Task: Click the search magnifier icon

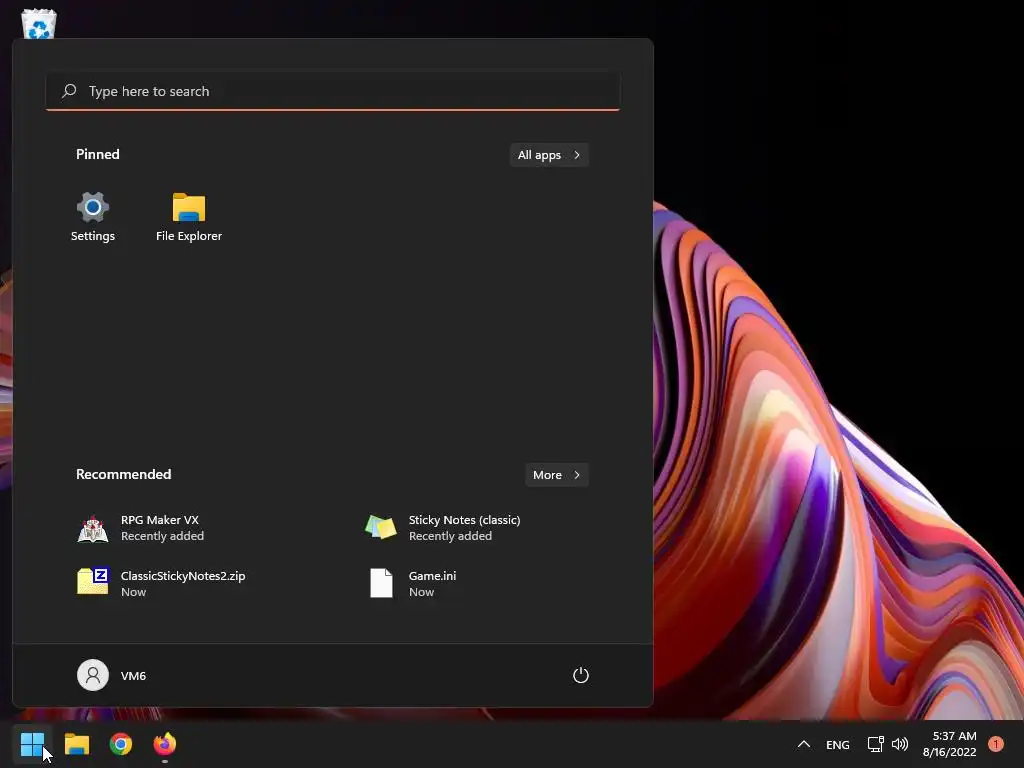Action: pos(69,91)
